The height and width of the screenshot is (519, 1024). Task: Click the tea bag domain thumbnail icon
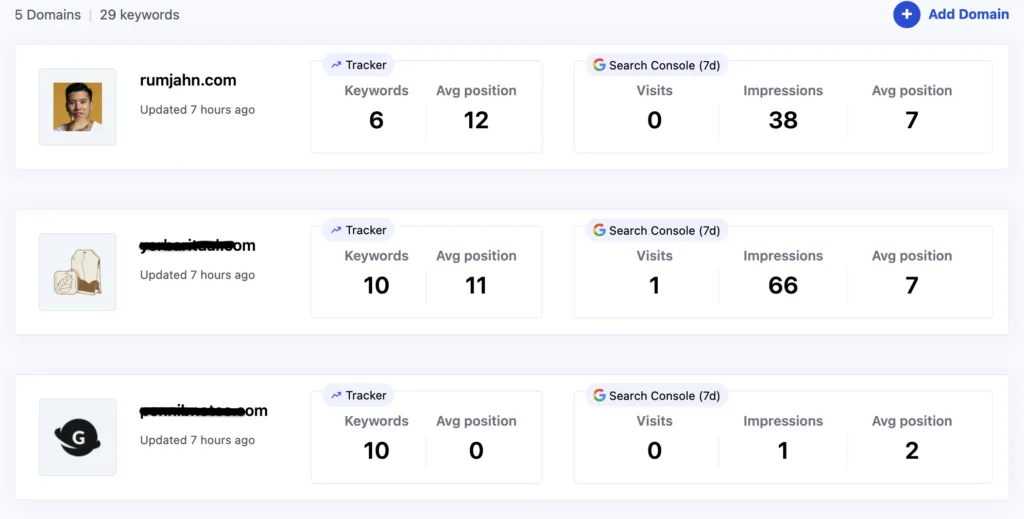pyautogui.click(x=78, y=272)
